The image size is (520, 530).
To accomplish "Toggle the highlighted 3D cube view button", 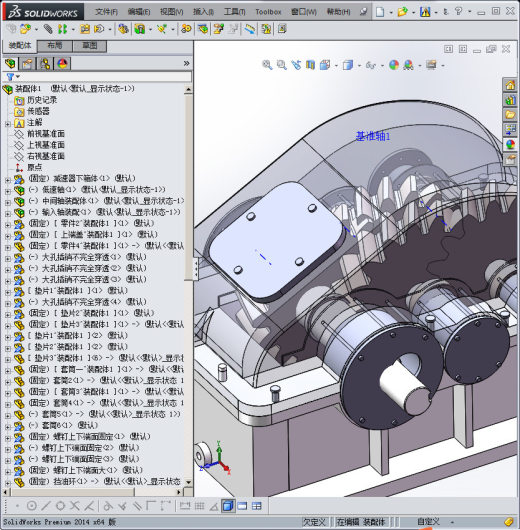I will (228, 506).
